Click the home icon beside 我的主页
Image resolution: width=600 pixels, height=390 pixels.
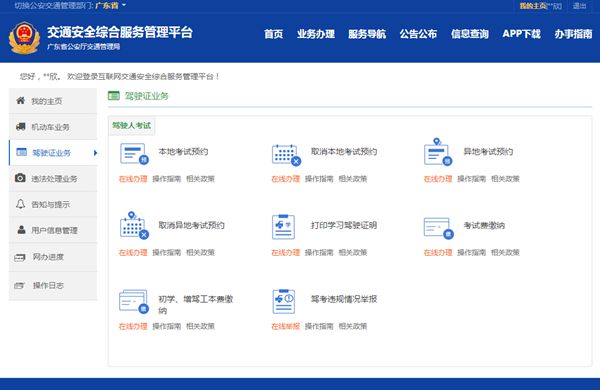[x=21, y=101]
